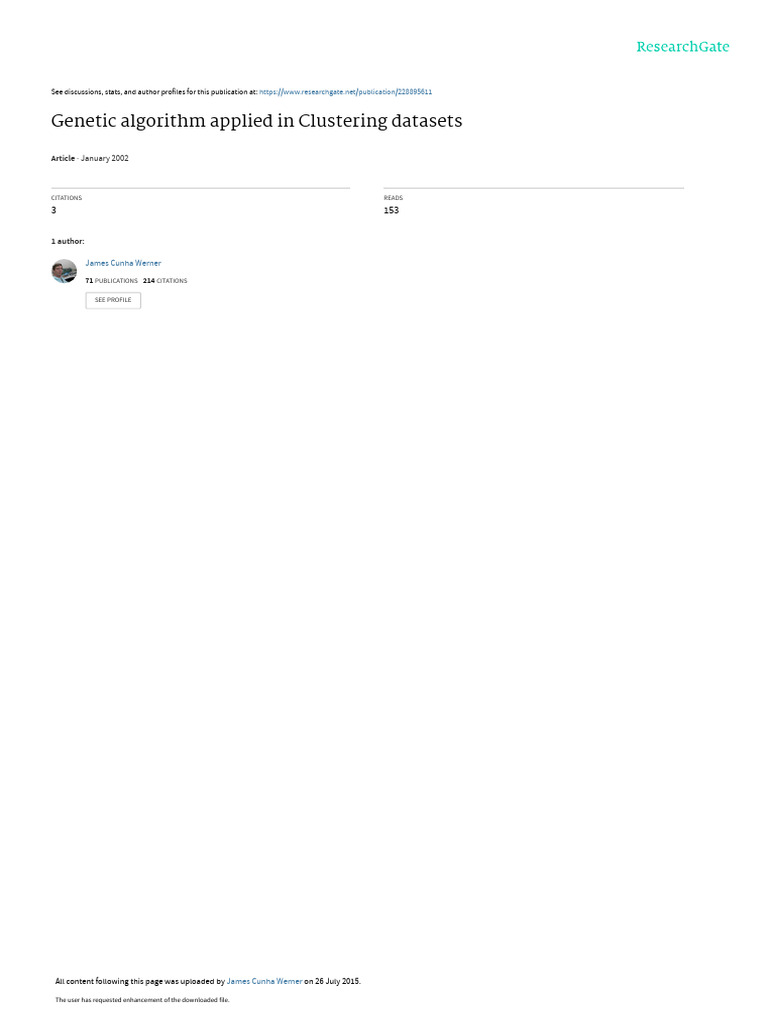
Task: Open James Cunha Werner link in footer
Action: [264, 981]
